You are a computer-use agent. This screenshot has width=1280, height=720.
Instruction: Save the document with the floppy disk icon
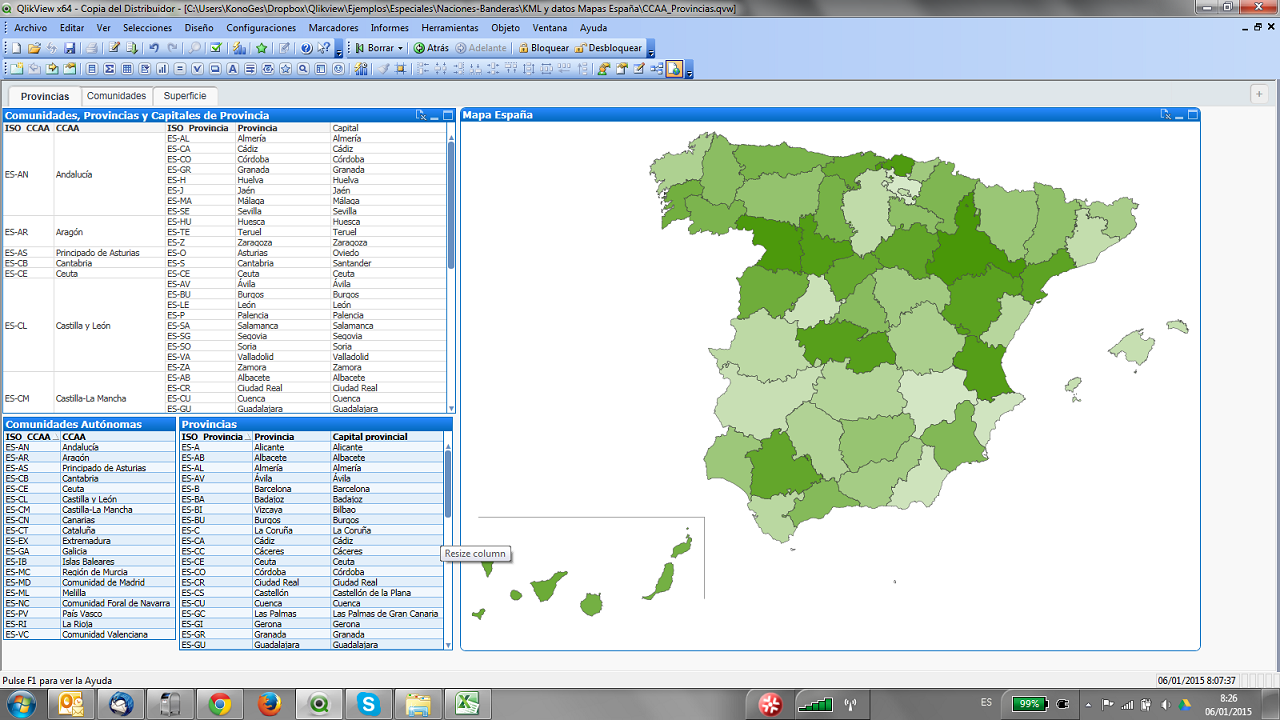(x=69, y=48)
